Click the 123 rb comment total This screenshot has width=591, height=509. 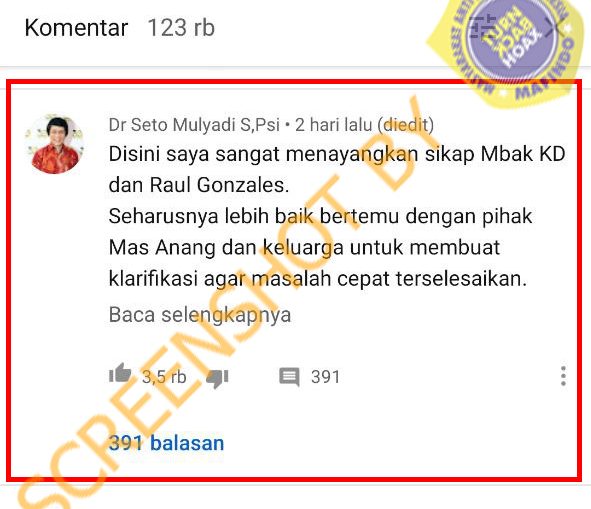[181, 28]
